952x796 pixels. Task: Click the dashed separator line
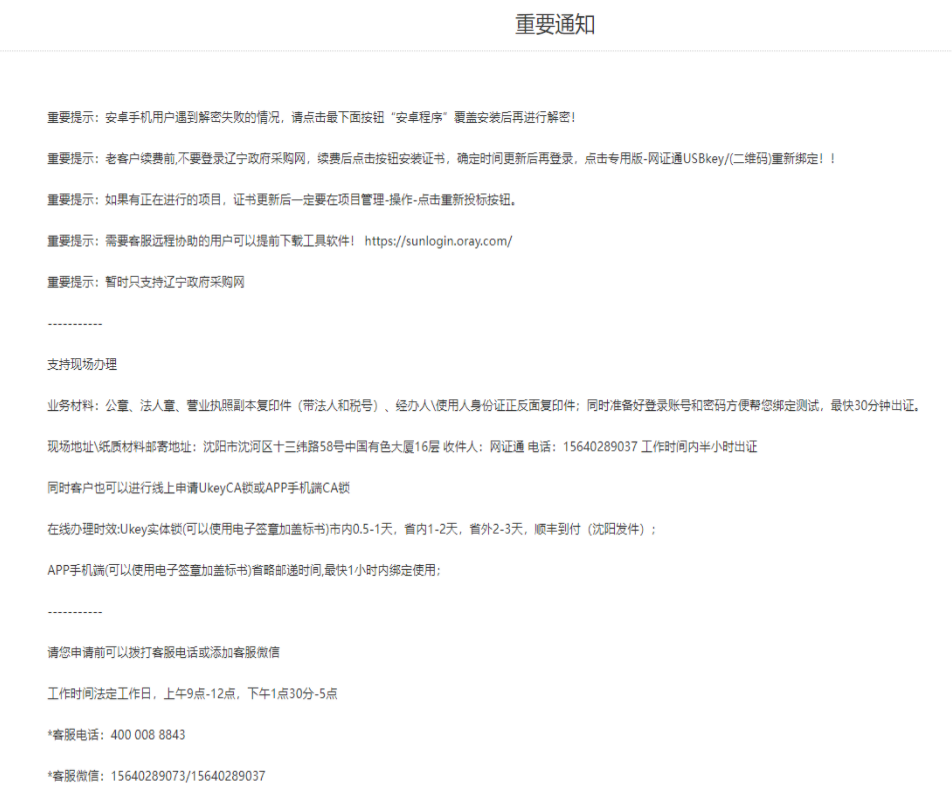pos(72,323)
